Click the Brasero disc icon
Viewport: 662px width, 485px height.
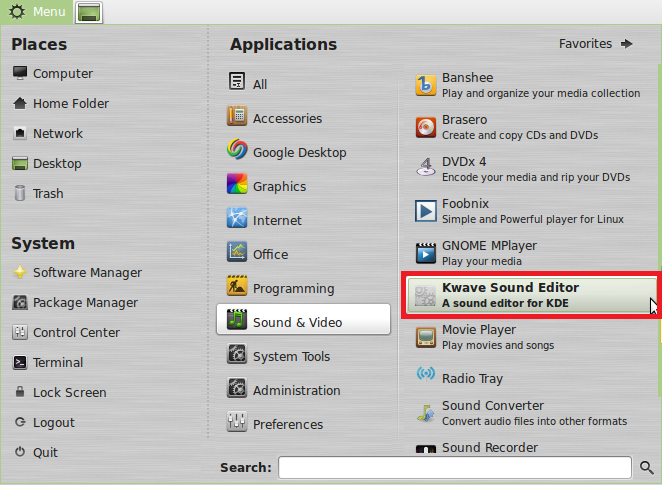pos(426,127)
